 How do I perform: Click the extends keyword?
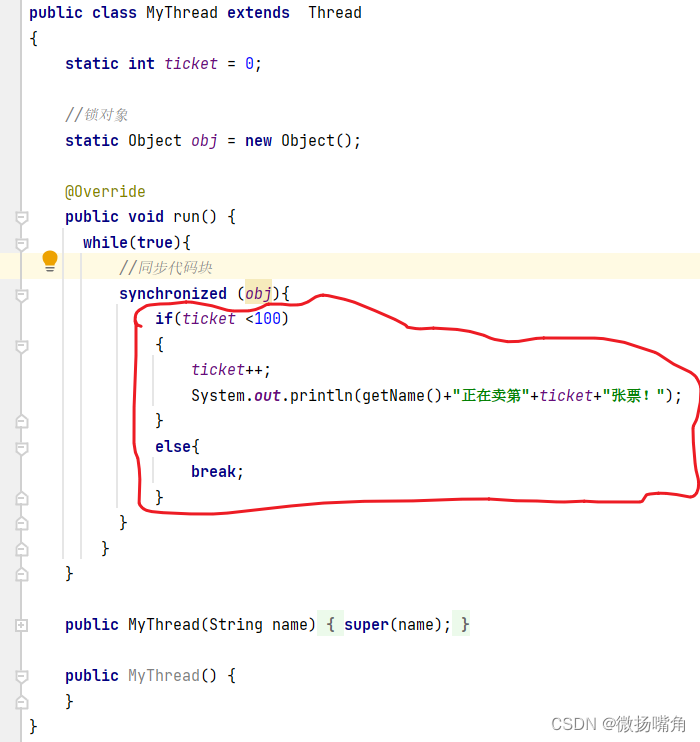pyautogui.click(x=258, y=13)
